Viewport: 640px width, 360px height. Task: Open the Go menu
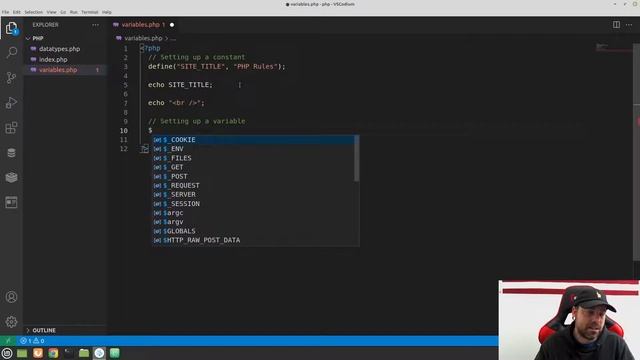click(63, 12)
